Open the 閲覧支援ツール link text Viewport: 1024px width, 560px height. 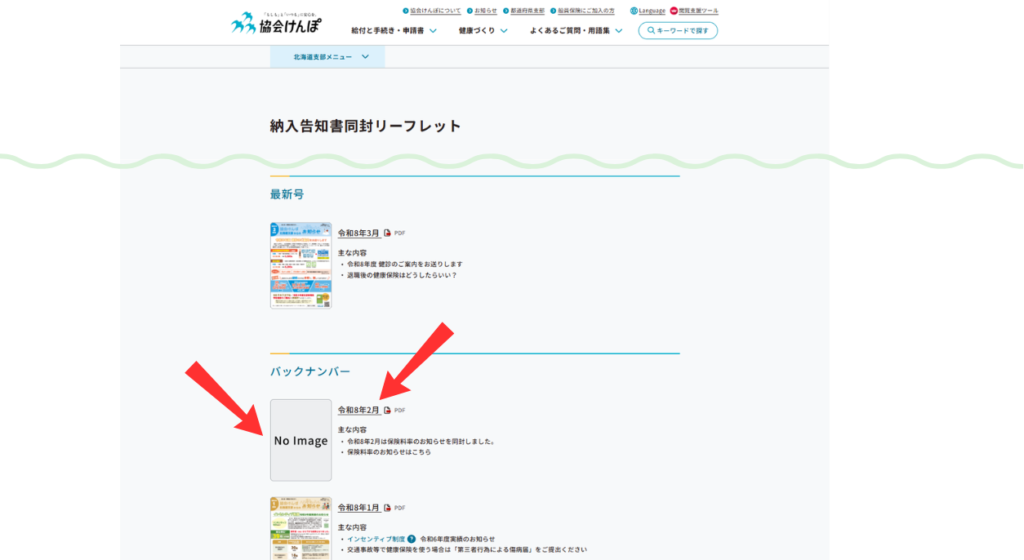coord(698,11)
